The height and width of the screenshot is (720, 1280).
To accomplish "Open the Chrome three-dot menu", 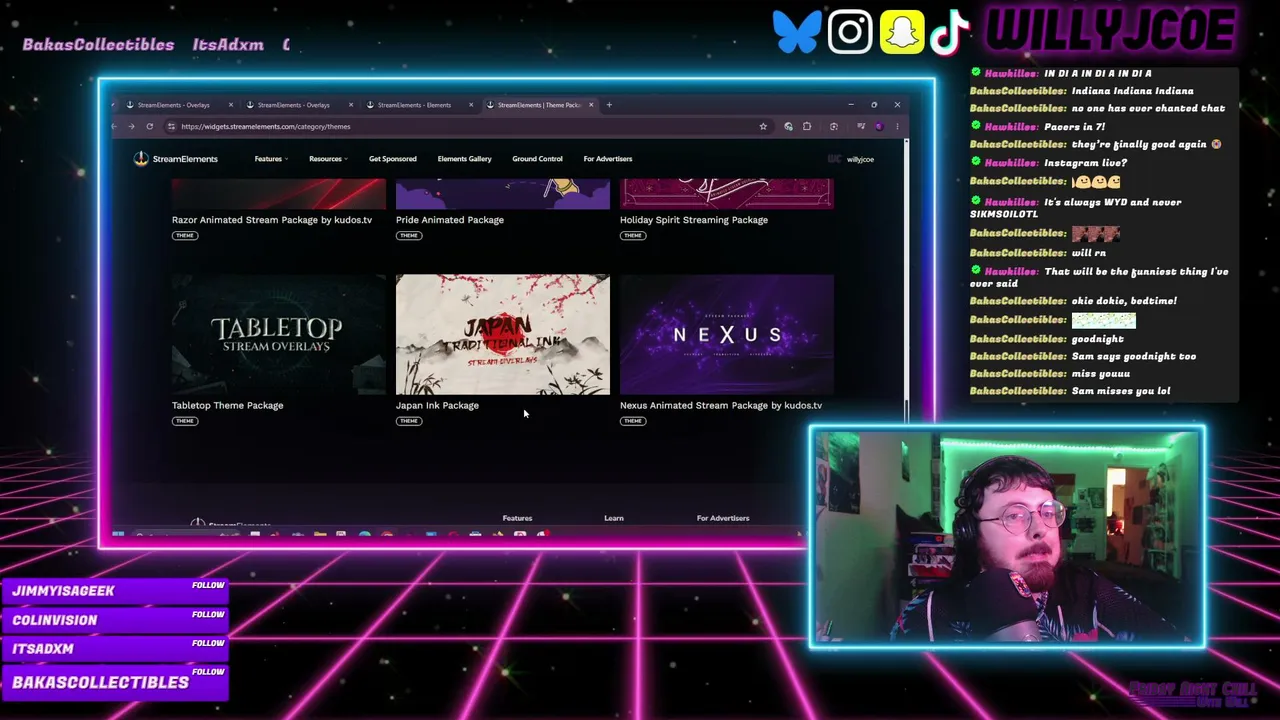I will tap(897, 126).
